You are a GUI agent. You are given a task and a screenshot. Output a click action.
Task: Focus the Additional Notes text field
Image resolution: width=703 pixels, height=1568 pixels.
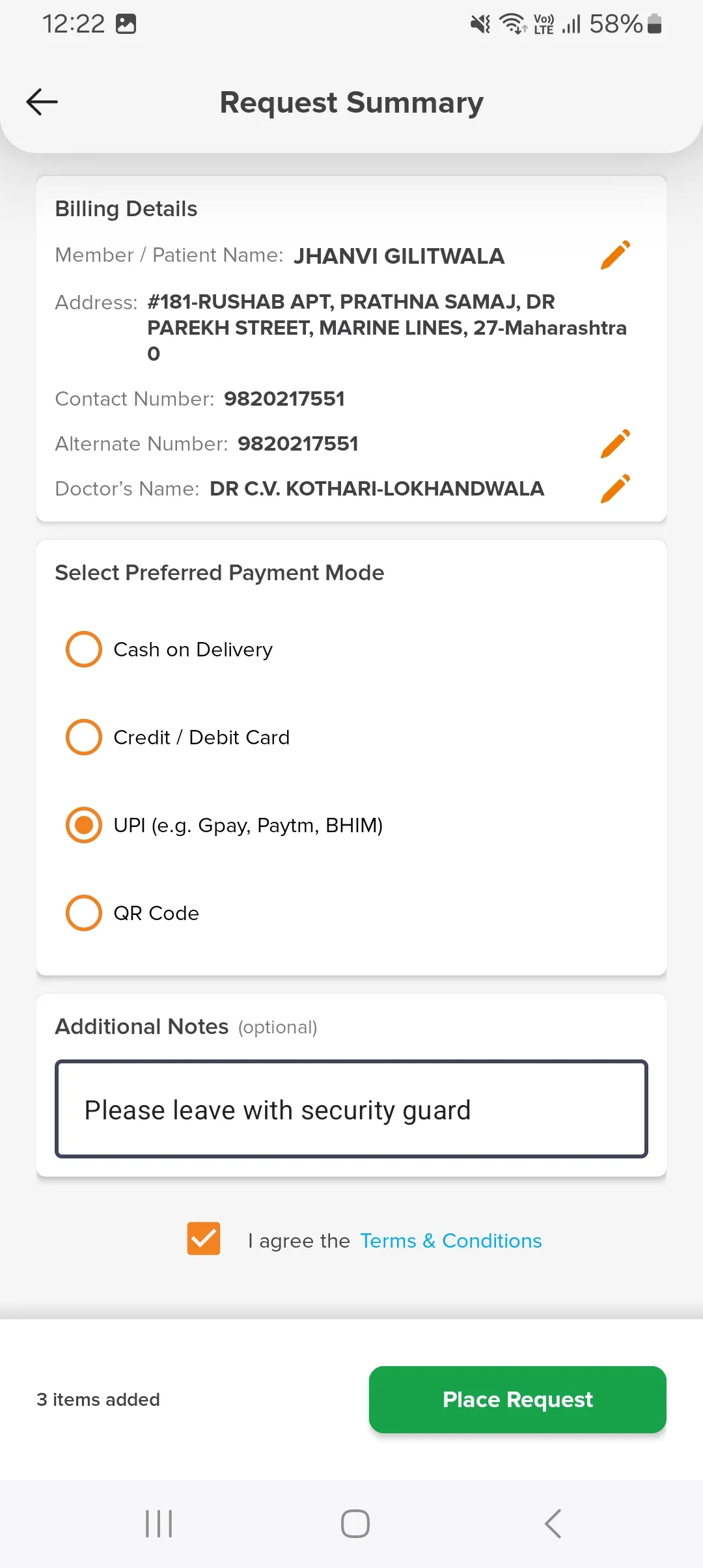(x=351, y=1109)
